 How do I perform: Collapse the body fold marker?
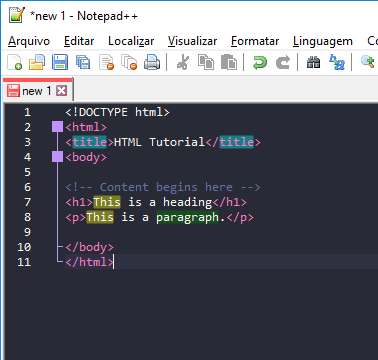(57, 157)
